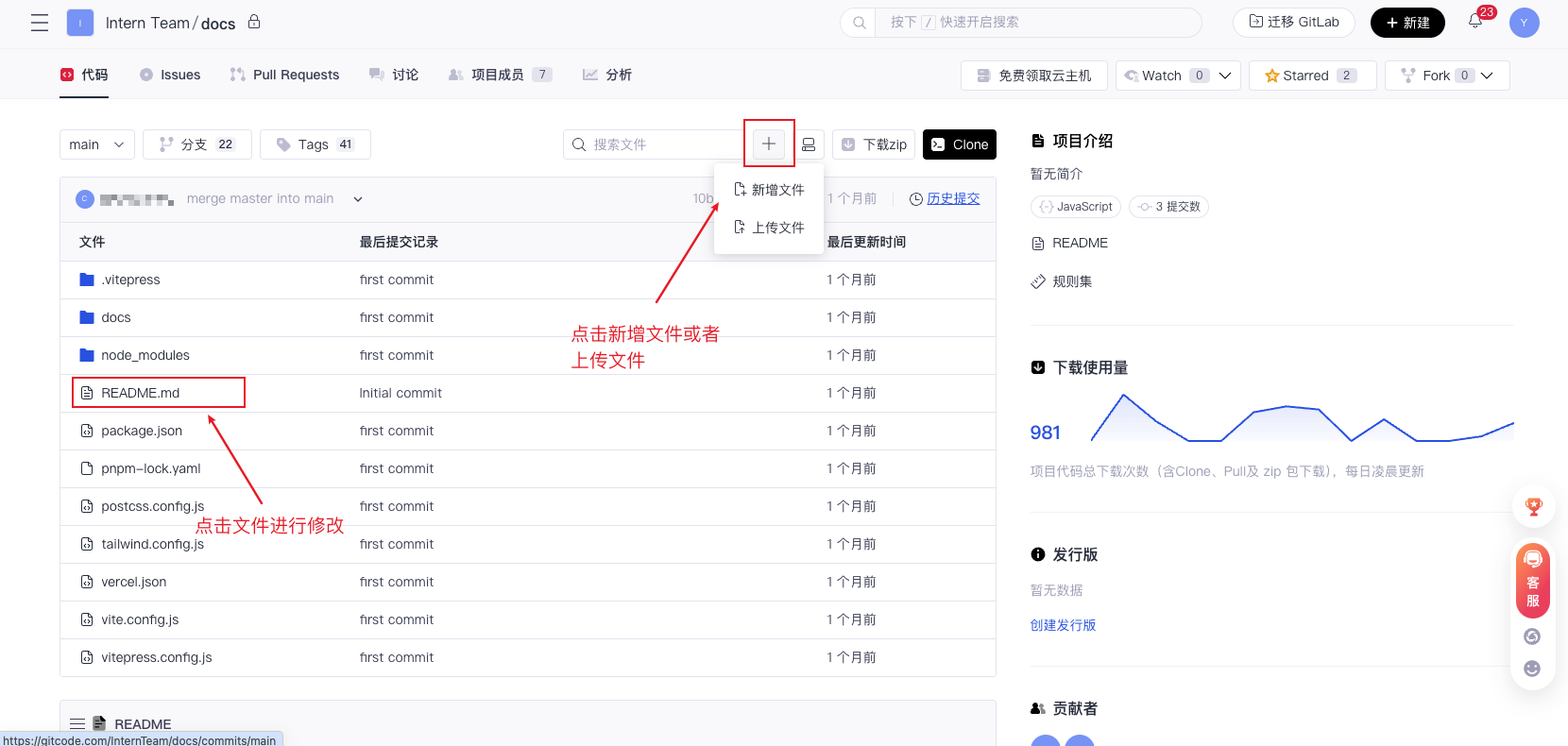Open the README outline list icon
1568x746 pixels.
click(x=77, y=724)
